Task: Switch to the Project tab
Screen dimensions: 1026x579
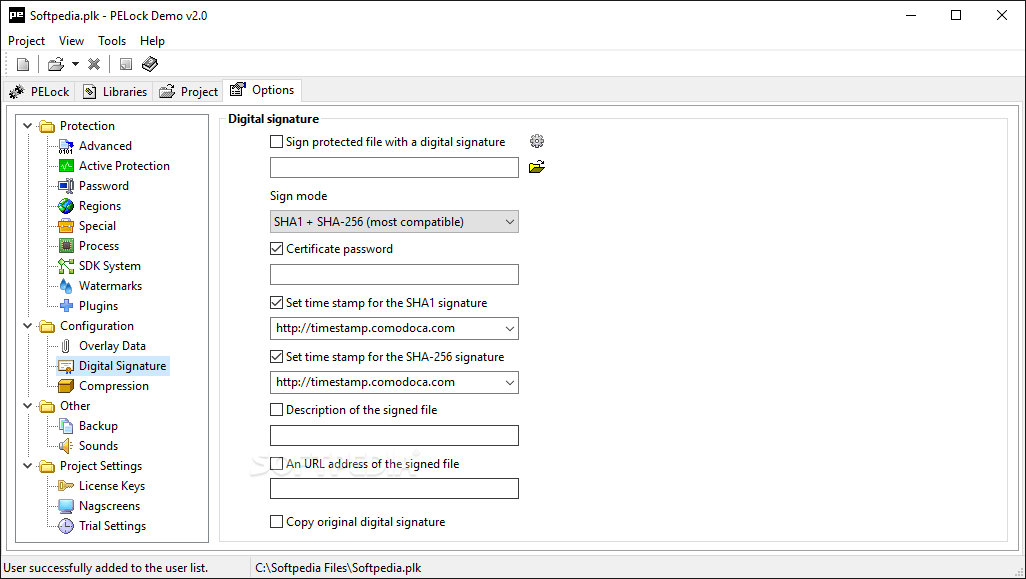Action: 188,92
